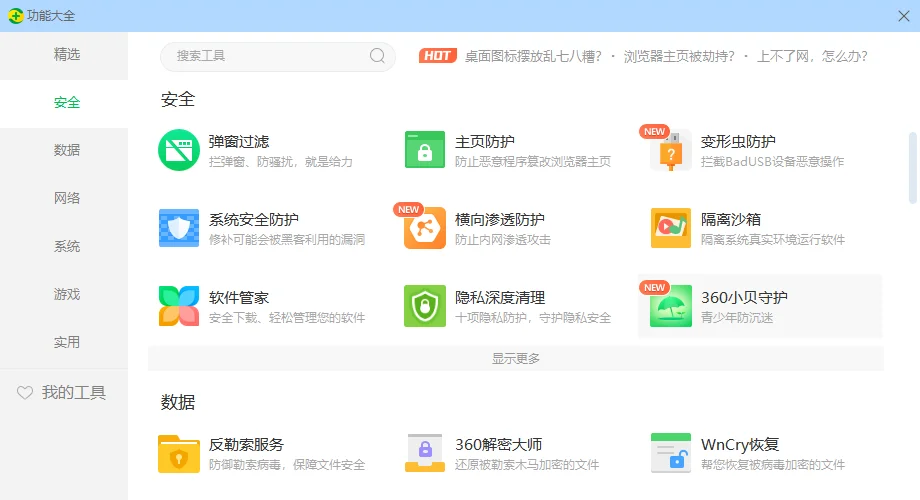Click description 安全下载、轻松管理您的软件
This screenshot has width=920, height=500.
[x=287, y=317]
